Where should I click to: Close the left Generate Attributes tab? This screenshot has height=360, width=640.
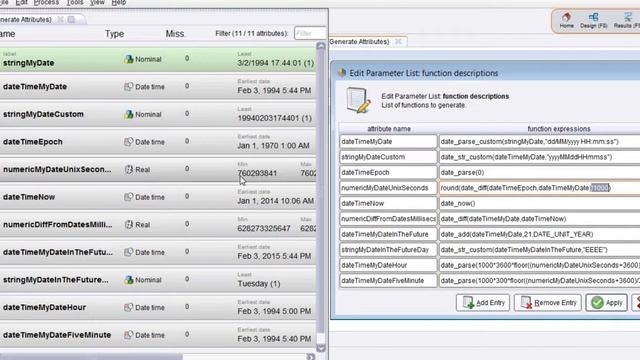click(x=60, y=19)
